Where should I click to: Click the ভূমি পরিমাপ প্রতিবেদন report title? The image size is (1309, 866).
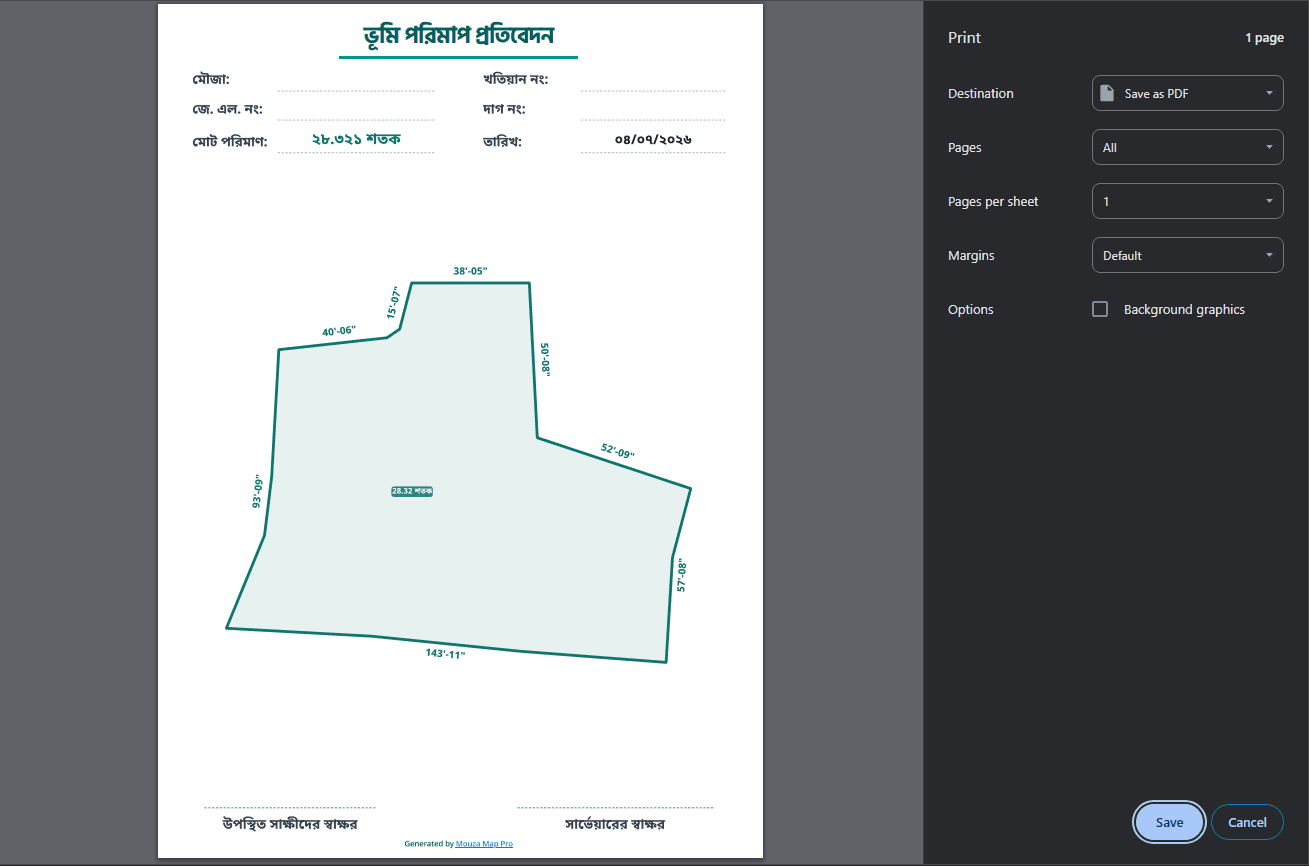pyautogui.click(x=459, y=36)
